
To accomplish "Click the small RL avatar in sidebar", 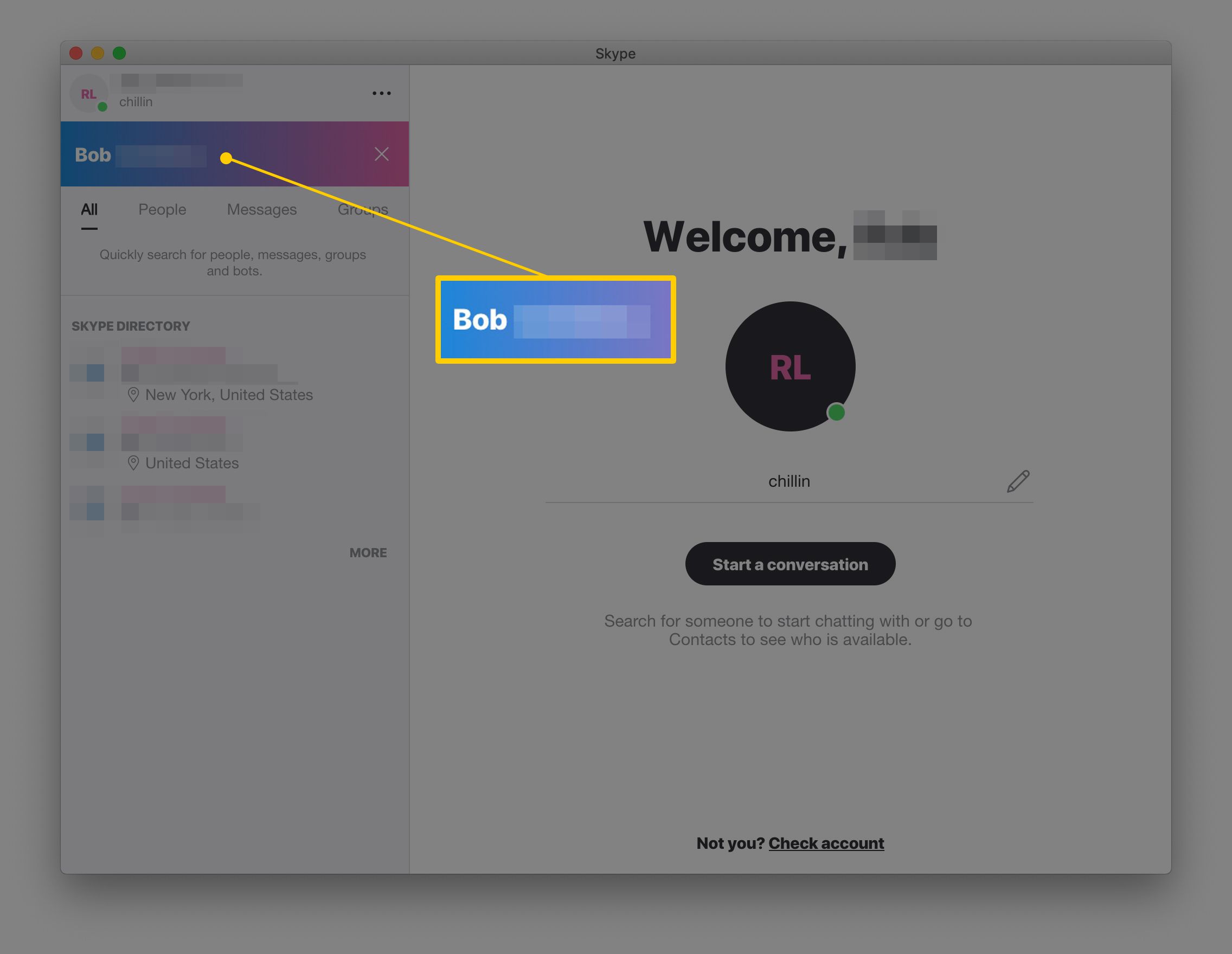I will (88, 94).
